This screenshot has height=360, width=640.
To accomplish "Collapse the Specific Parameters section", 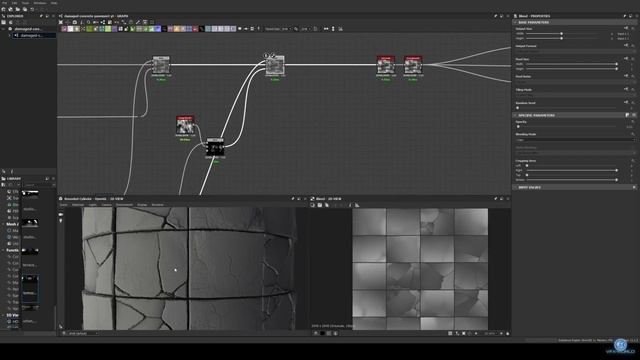I will 515,116.
